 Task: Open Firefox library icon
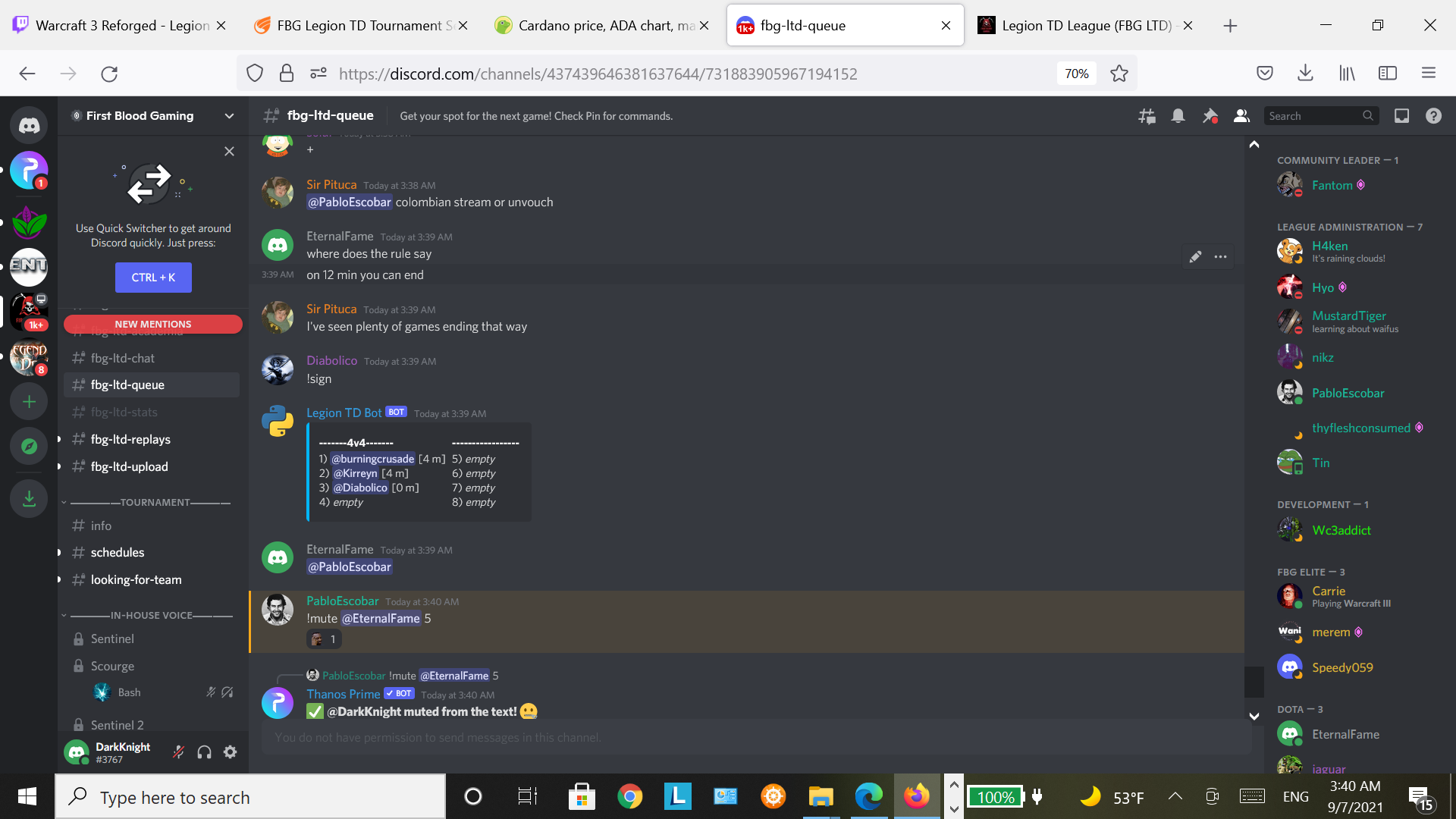click(1347, 73)
